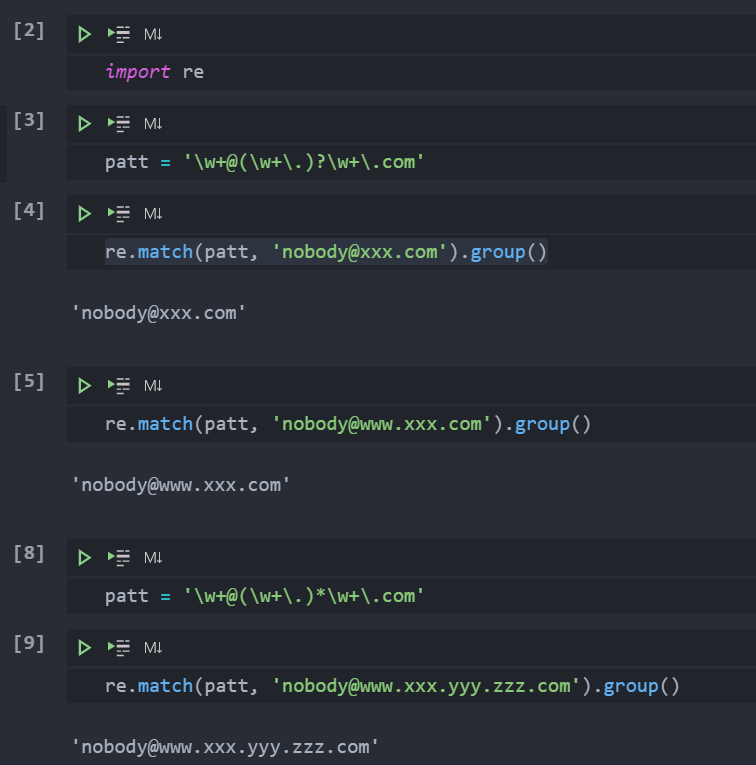This screenshot has height=765, width=756.
Task: Click code in cell 5 re.match line
Action: (348, 424)
